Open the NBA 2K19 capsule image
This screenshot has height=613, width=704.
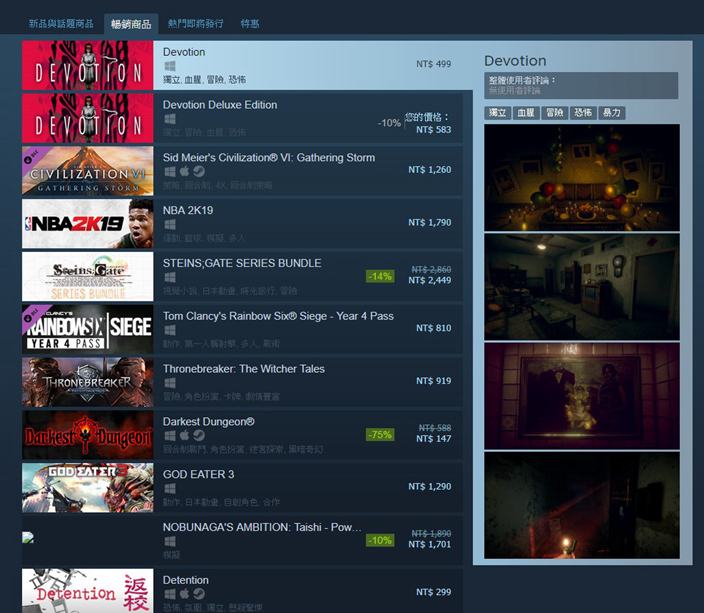coord(88,224)
